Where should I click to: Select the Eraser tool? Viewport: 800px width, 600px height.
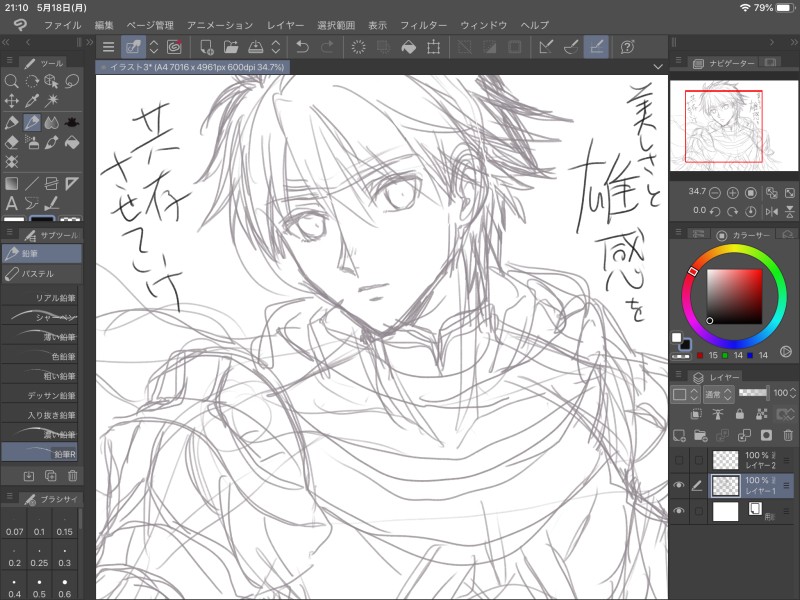(x=11, y=142)
